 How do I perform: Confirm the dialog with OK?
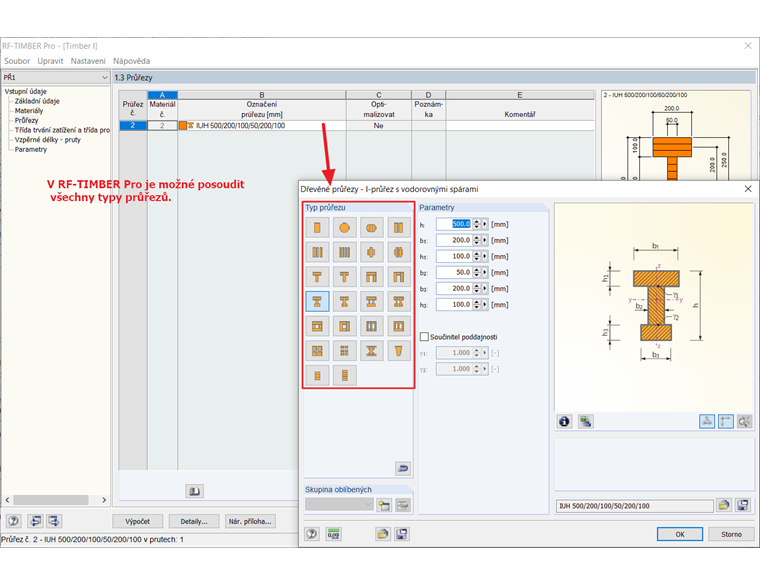680,534
